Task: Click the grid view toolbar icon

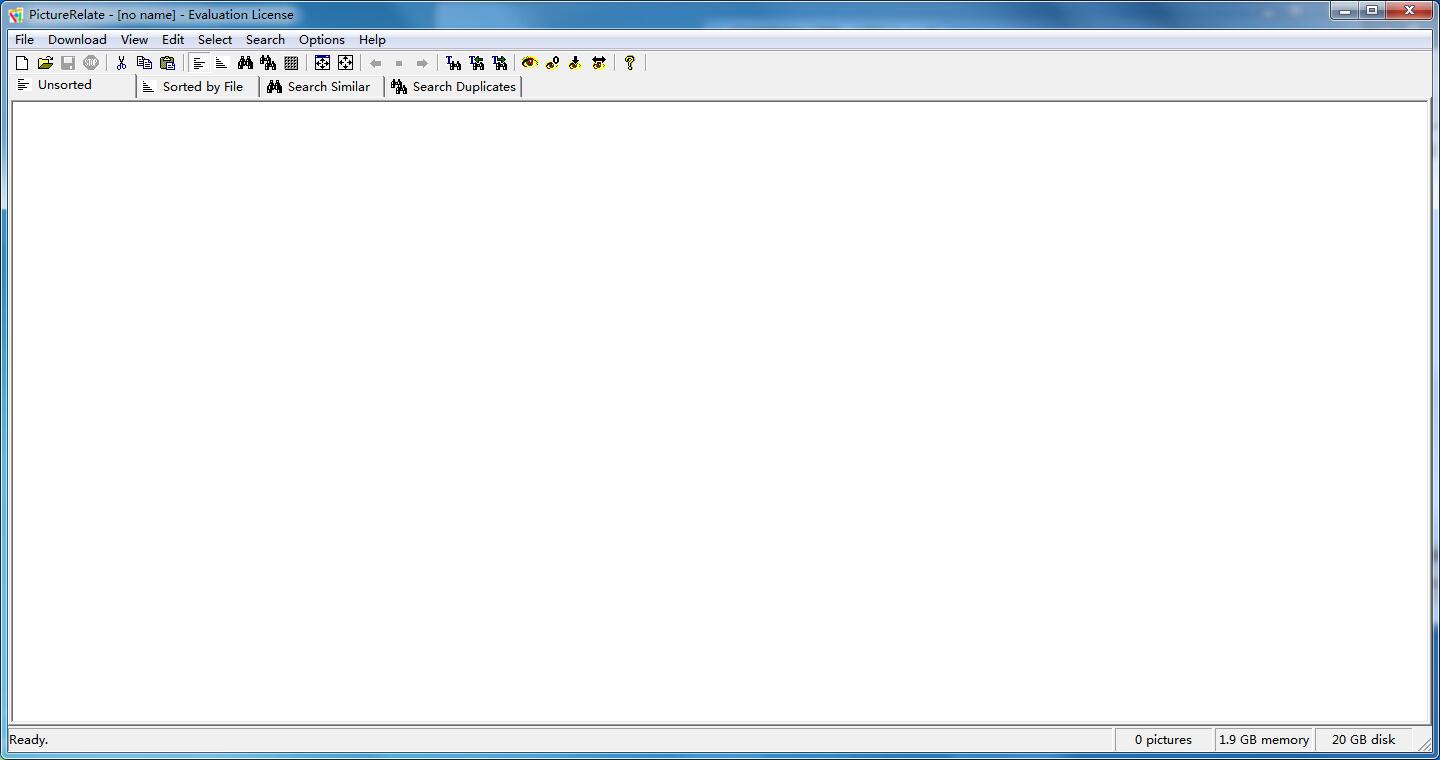Action: [291, 63]
